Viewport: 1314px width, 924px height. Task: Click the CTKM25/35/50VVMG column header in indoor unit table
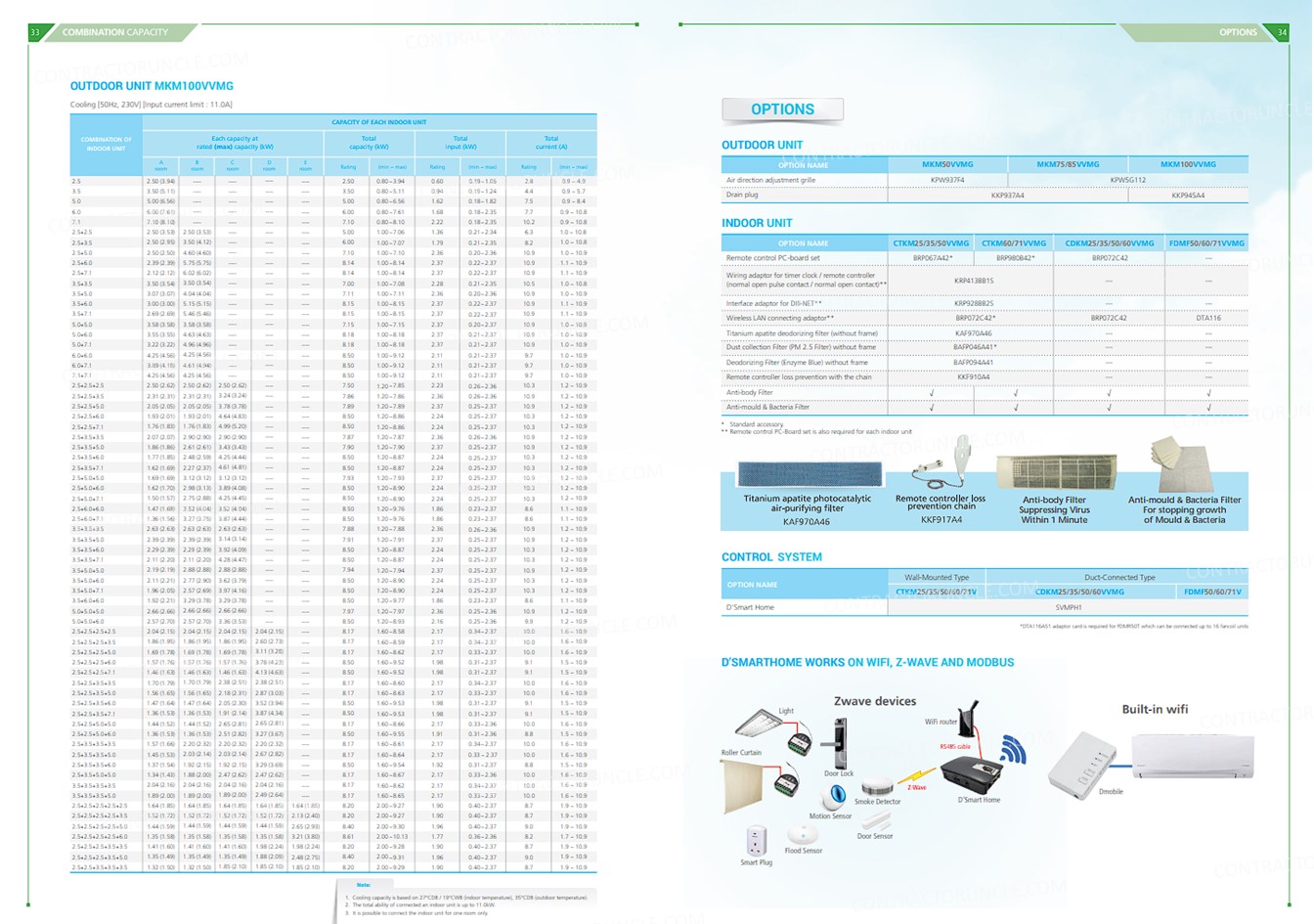[931, 242]
